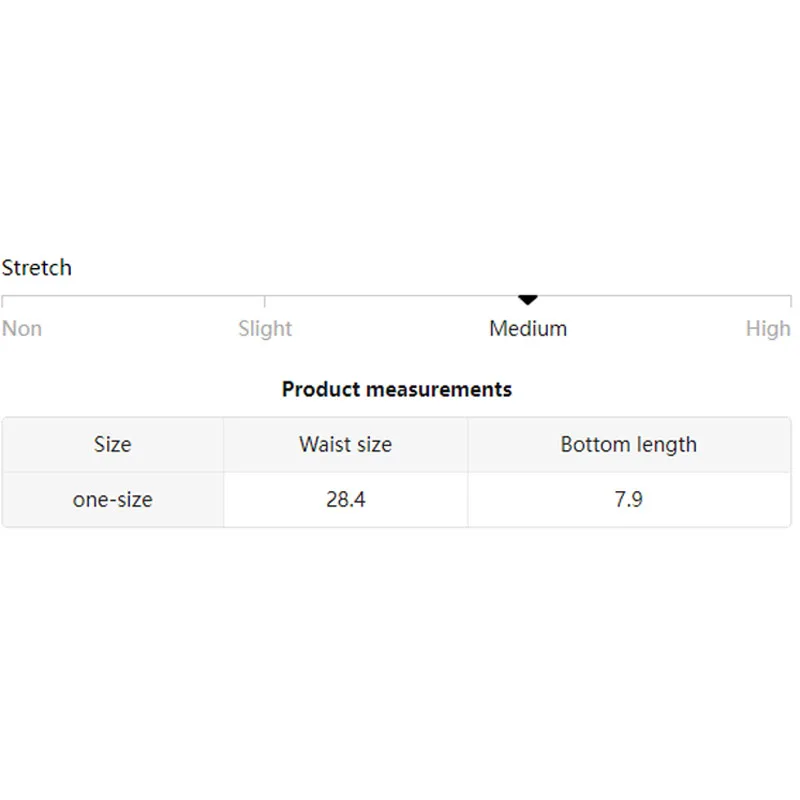The height and width of the screenshot is (800, 800).
Task: Click the stretch scale tick near Slight
Action: pyautogui.click(x=265, y=300)
